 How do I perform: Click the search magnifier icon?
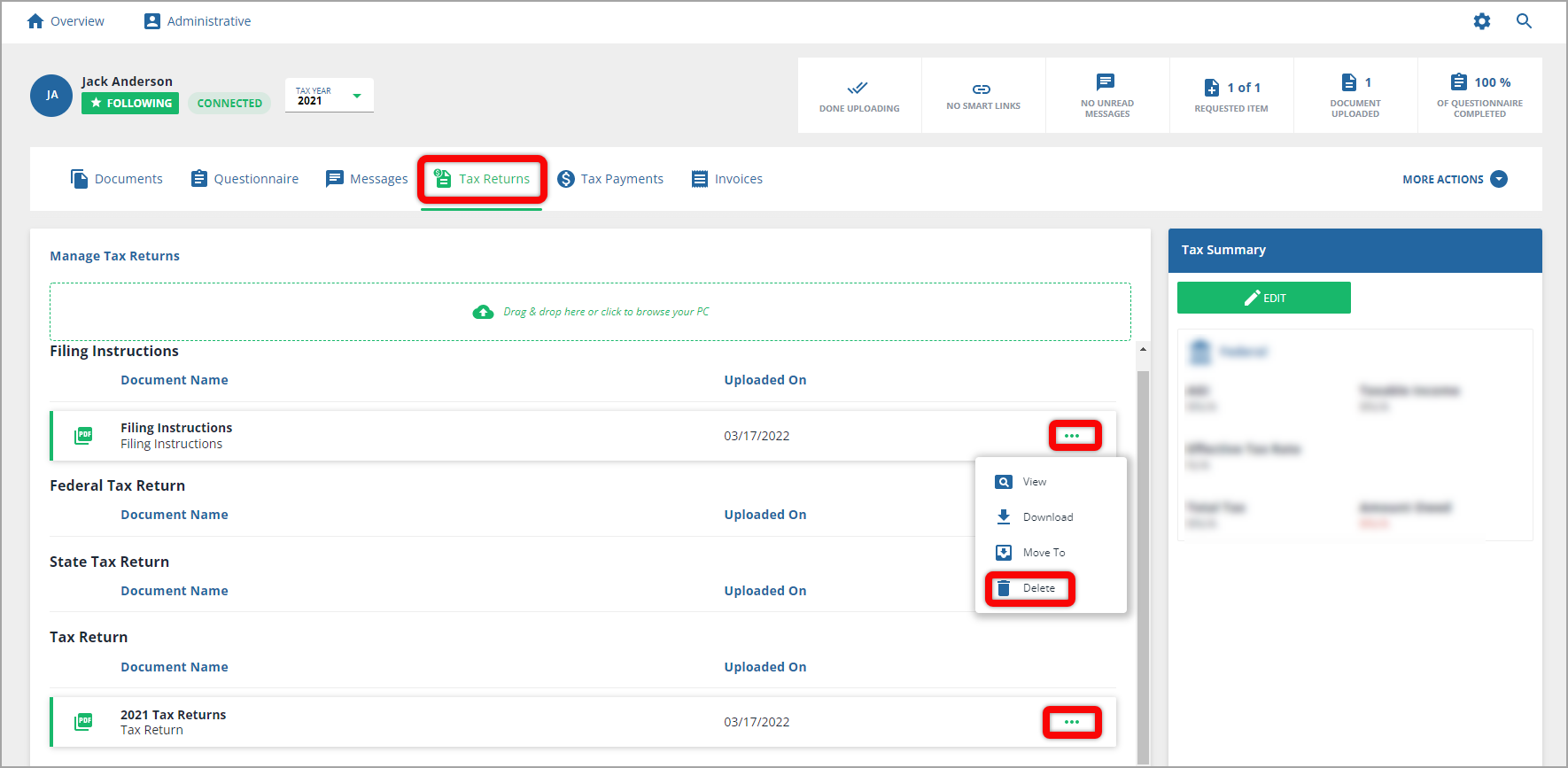(1524, 21)
